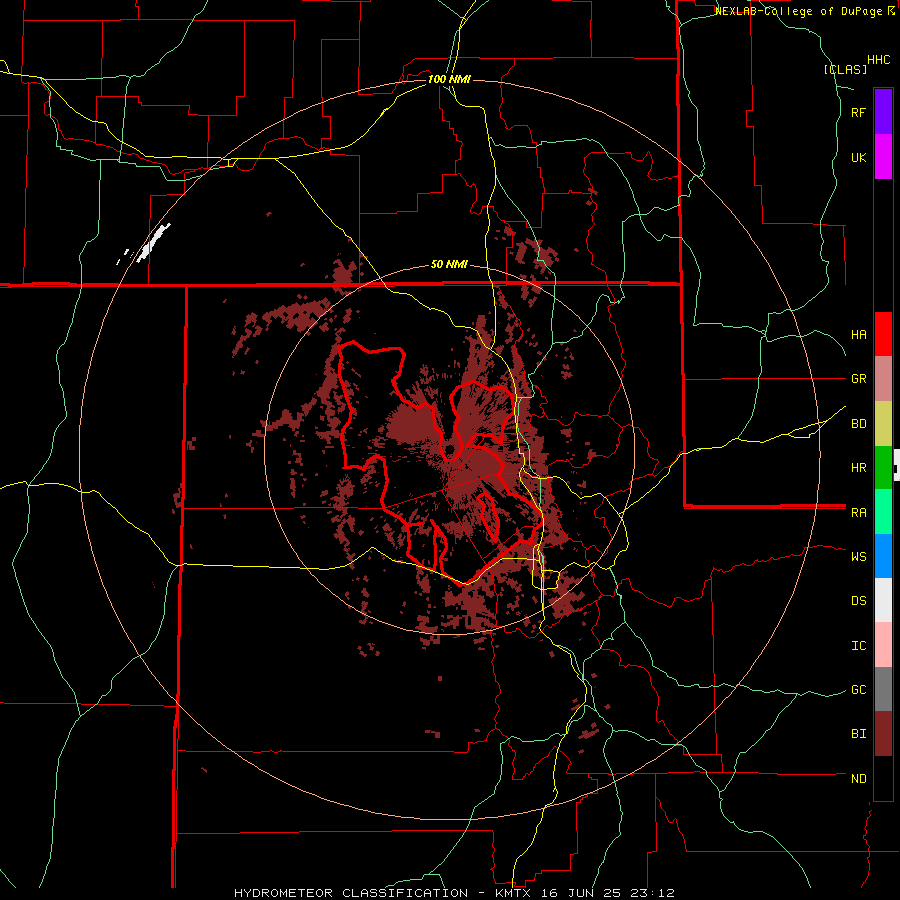
Task: Pick the light green RA legend swatch
Action: (x=883, y=512)
